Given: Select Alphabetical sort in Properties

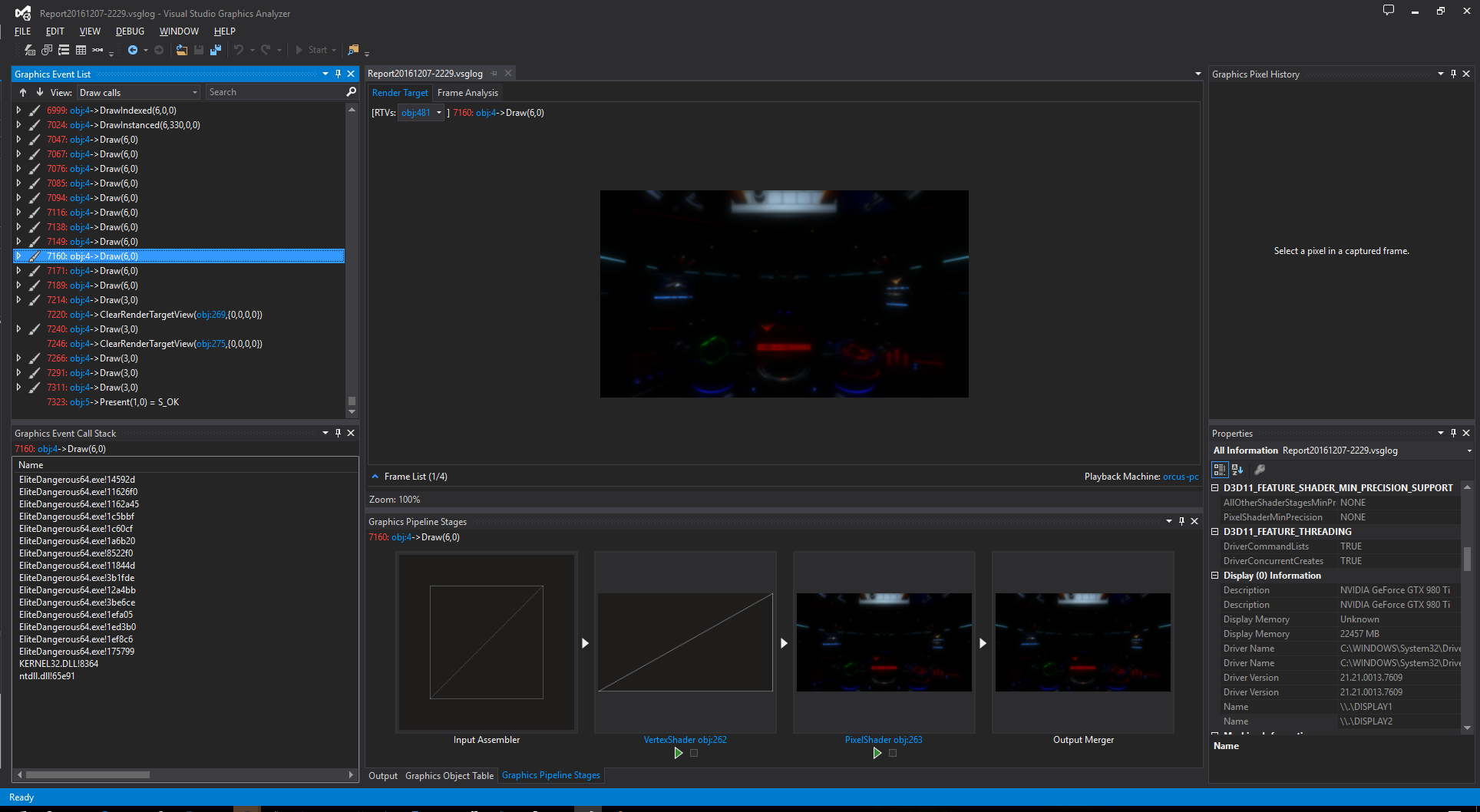Looking at the screenshot, I should point(1237,470).
